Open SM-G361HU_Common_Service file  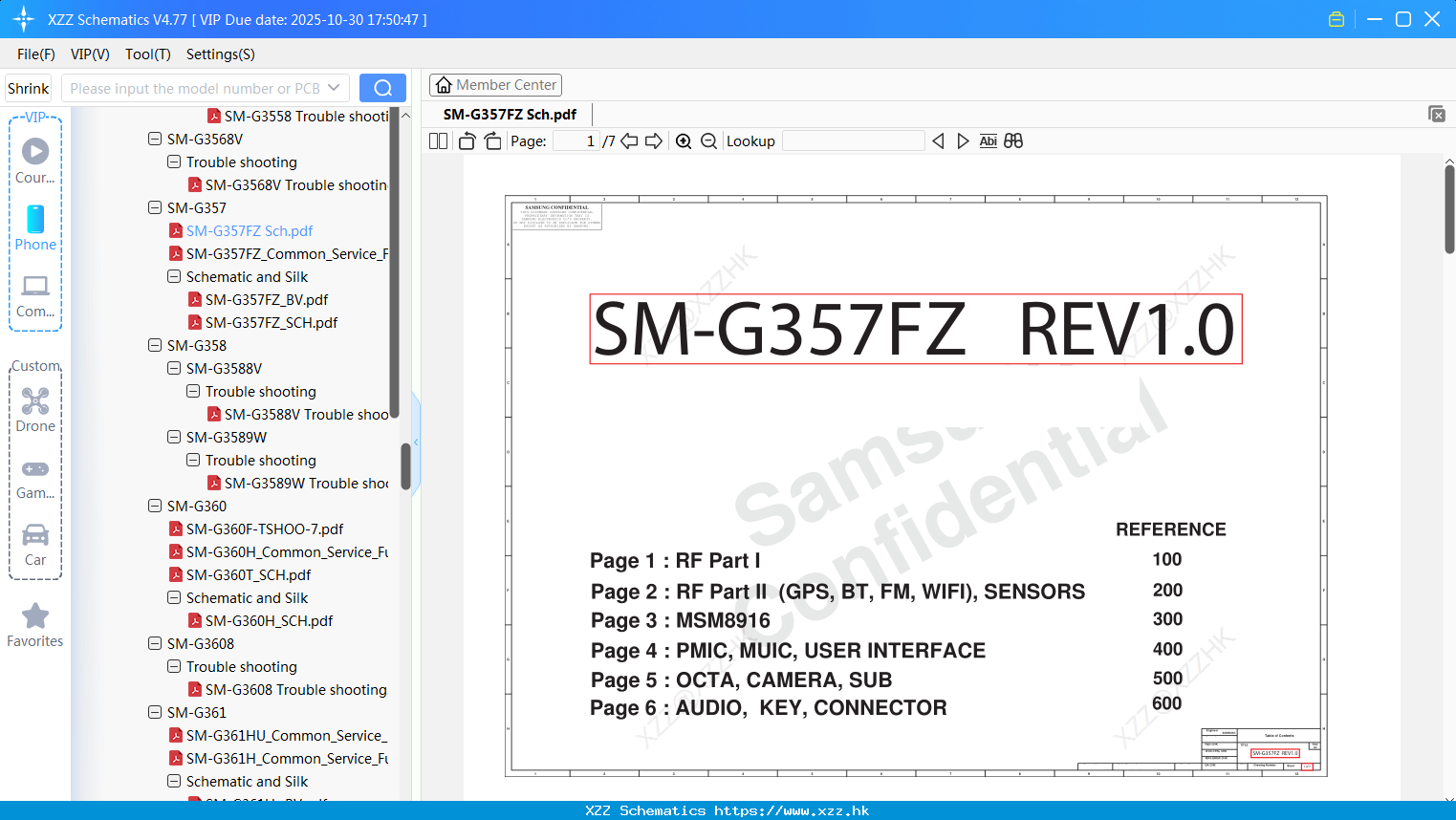pos(278,735)
